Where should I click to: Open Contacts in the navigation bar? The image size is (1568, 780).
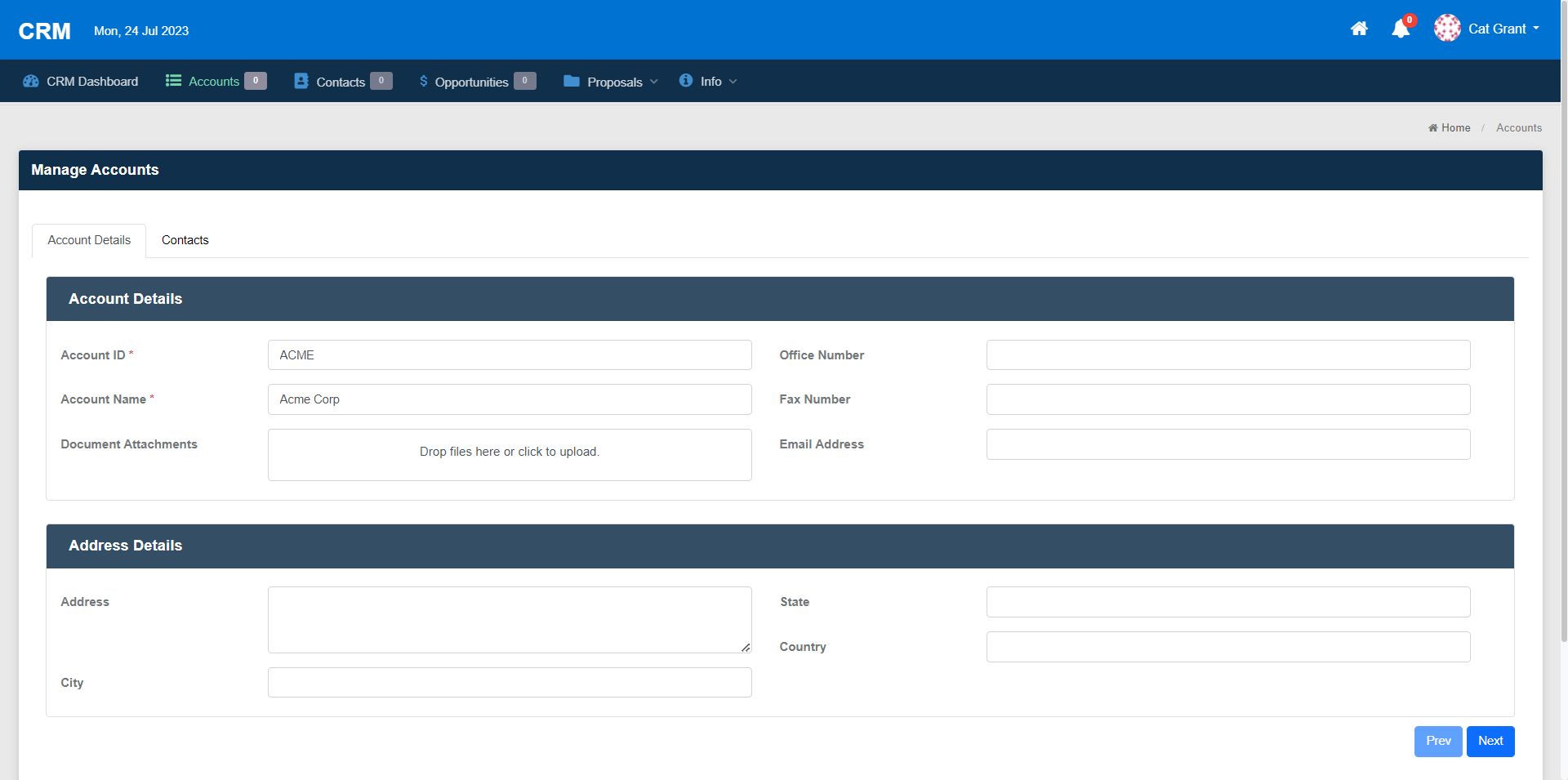tap(341, 82)
